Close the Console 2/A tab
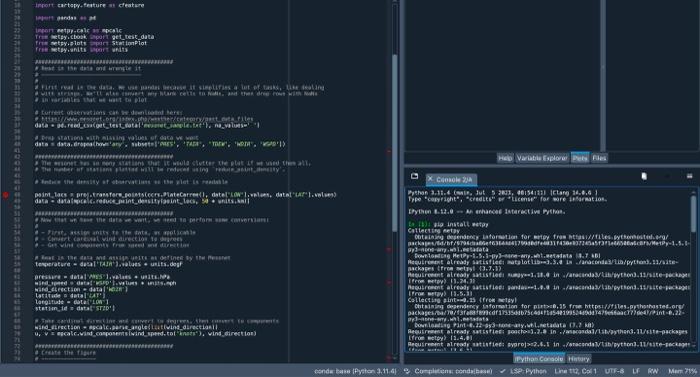This screenshot has width=700, height=377. (430, 179)
